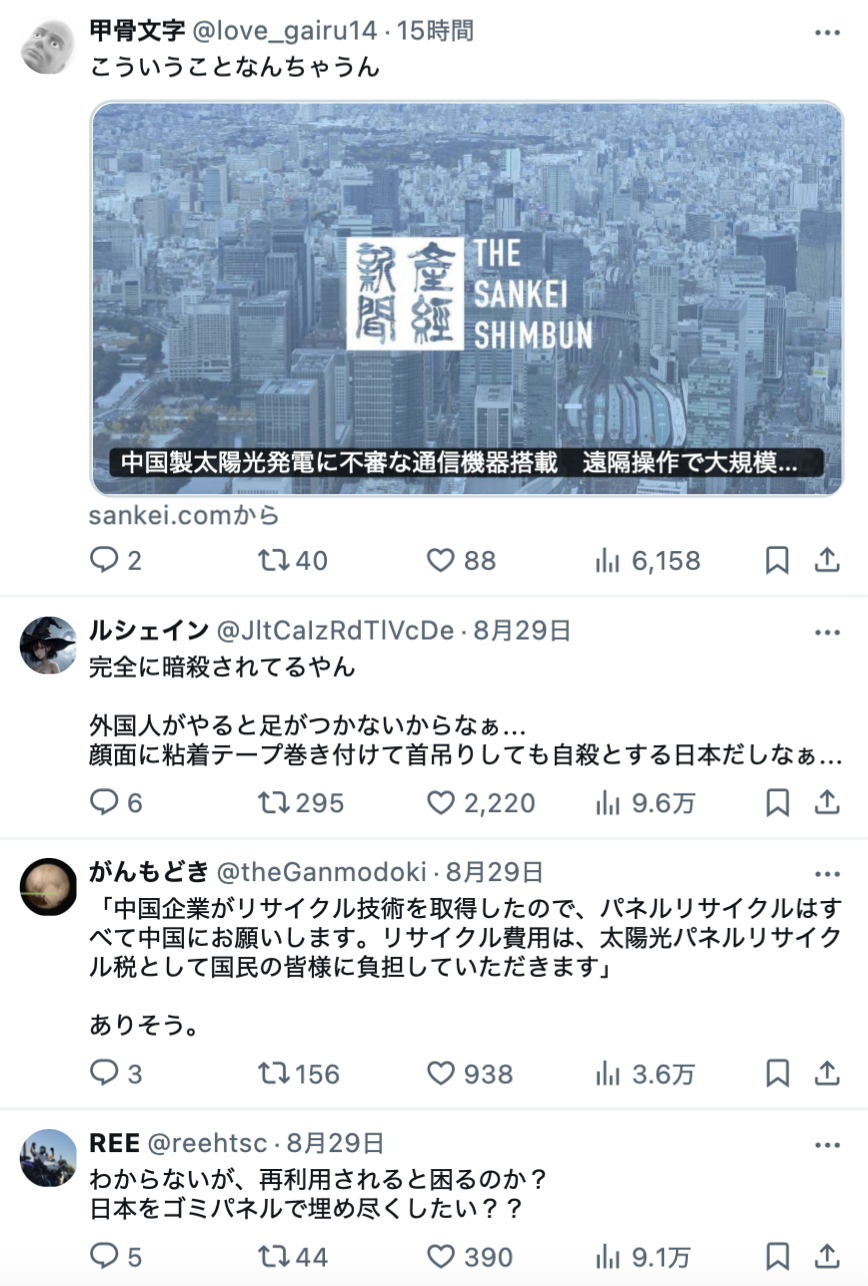Reply to がんもどき's post with 3 replies

click(115, 1074)
